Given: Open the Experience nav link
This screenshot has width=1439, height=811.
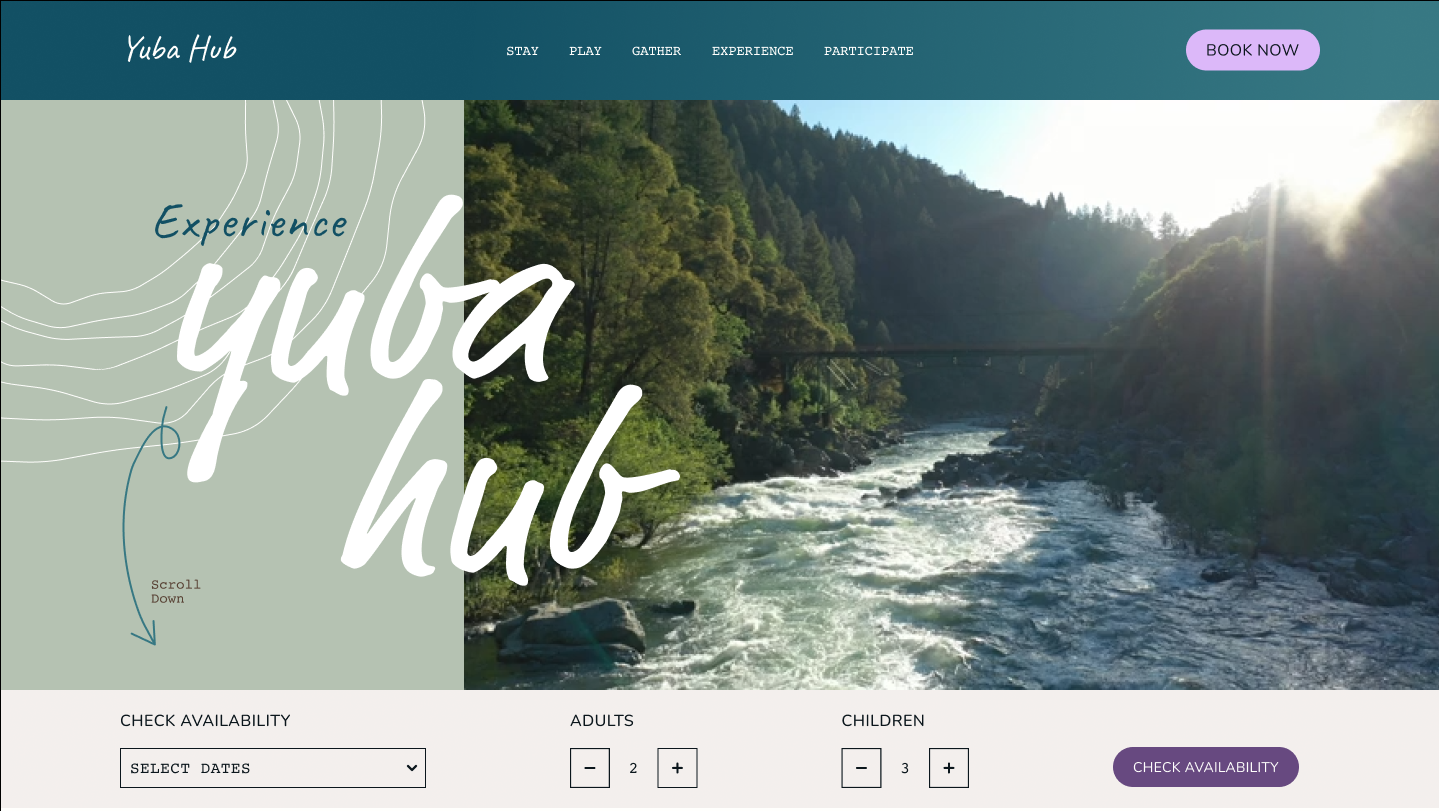Looking at the screenshot, I should click(x=752, y=51).
